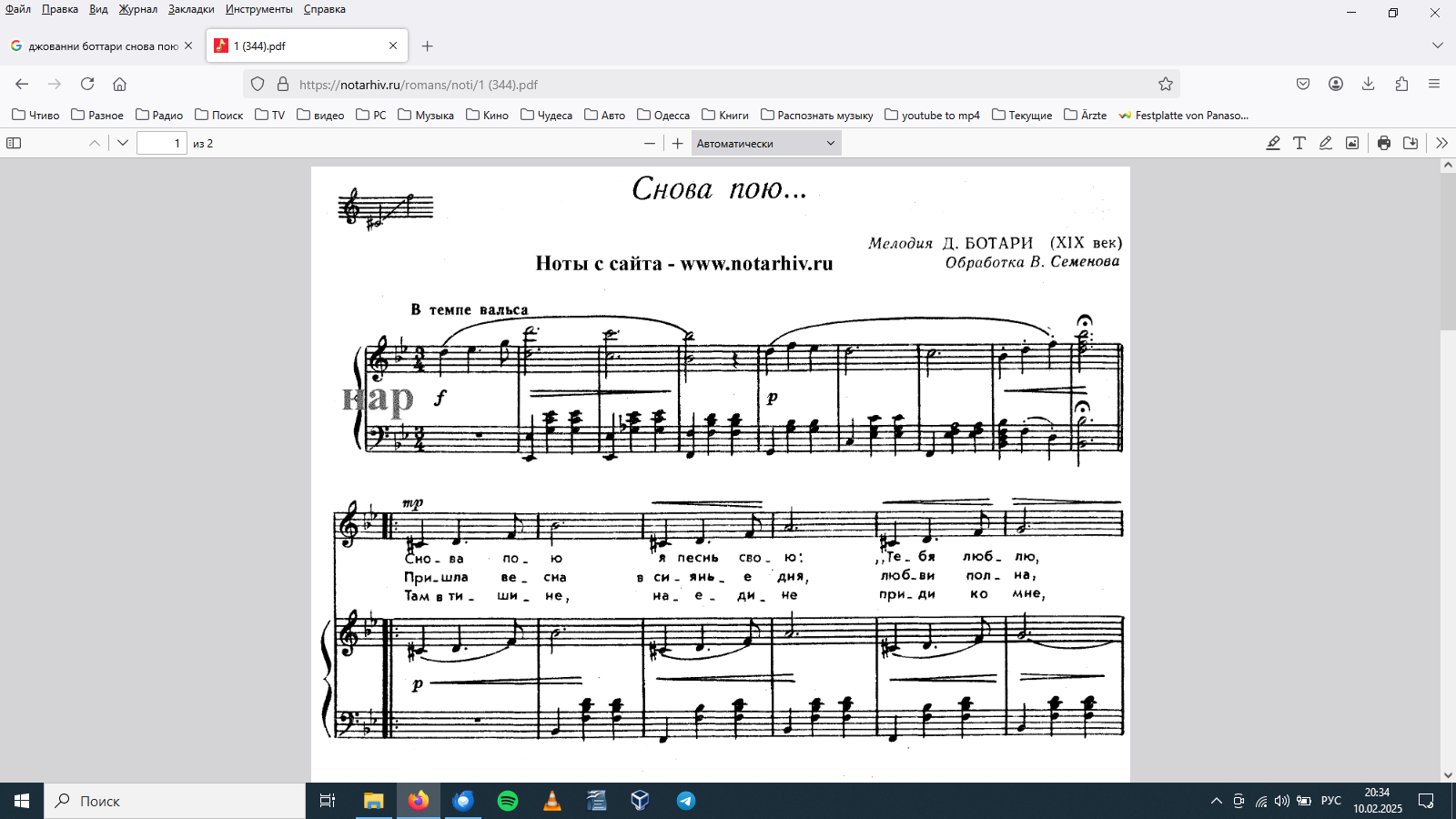Select the add text annotation tool

point(1299,143)
